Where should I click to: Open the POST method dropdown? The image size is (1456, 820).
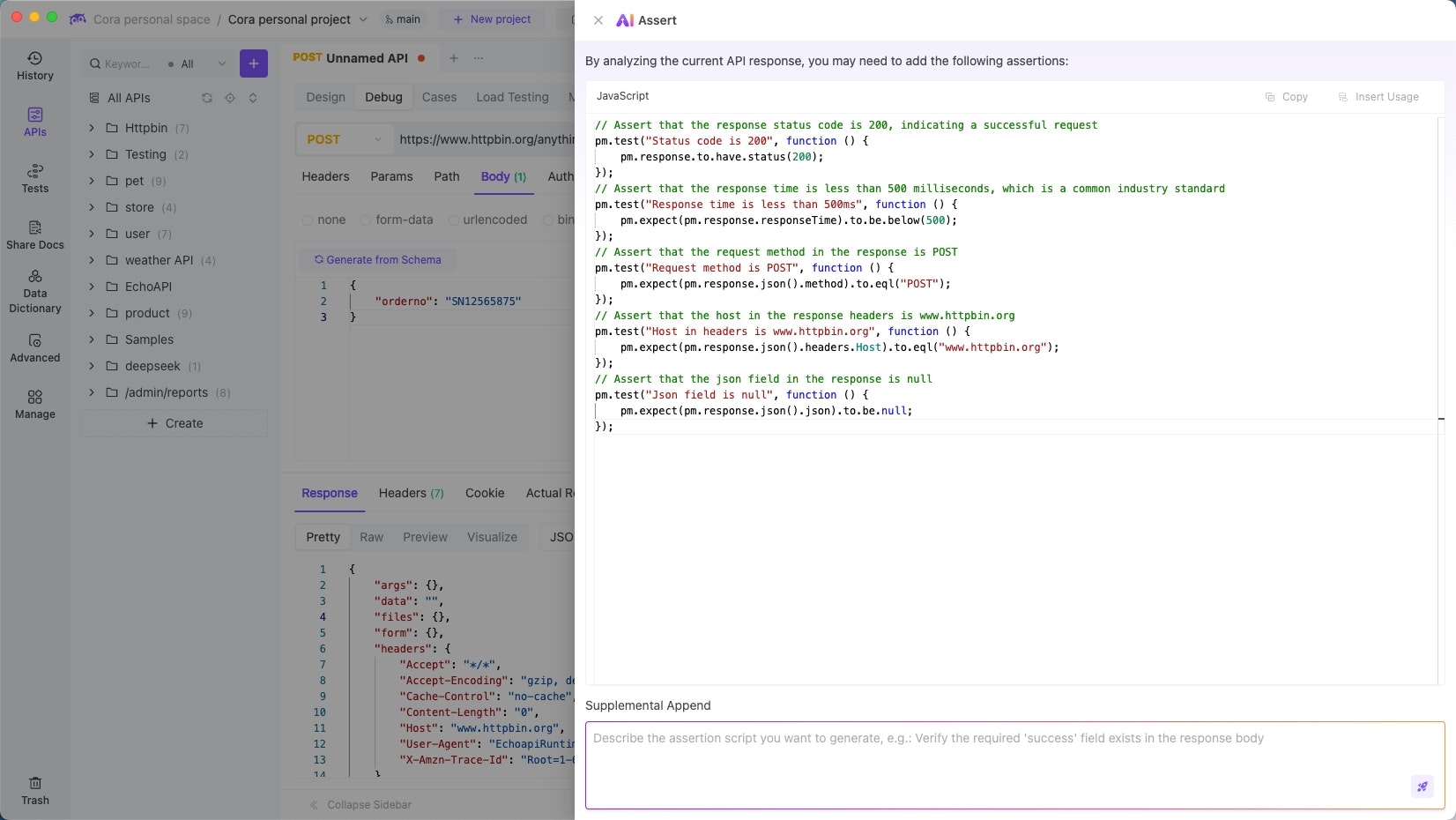coord(345,139)
